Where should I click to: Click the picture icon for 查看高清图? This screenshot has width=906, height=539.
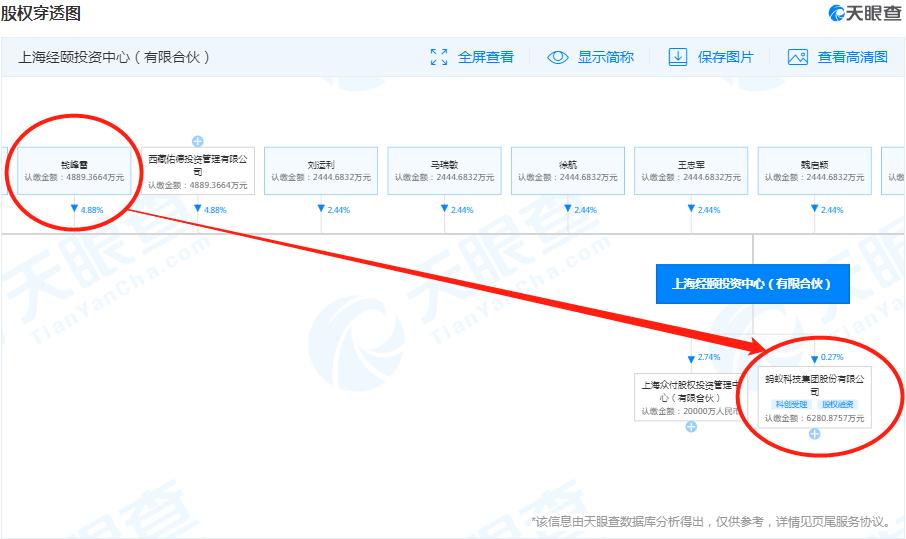click(x=797, y=57)
